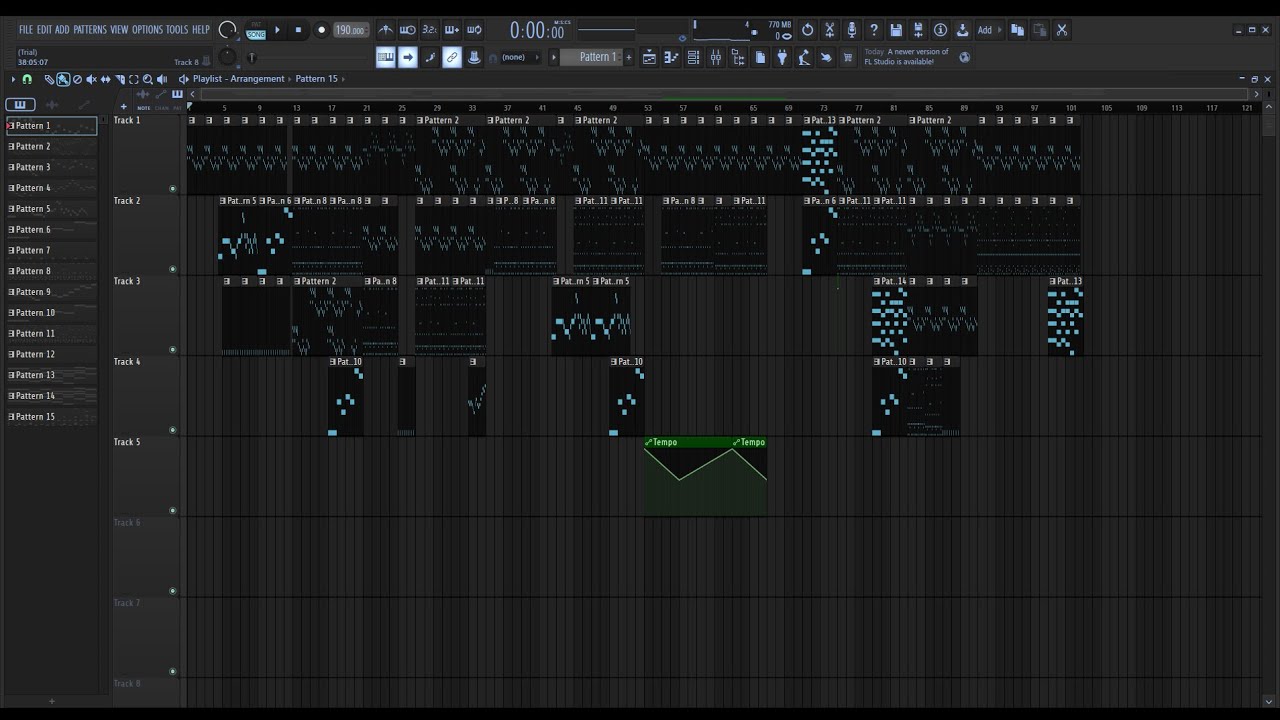Toggle typing keyboard to piano button
This screenshot has width=1280, height=720.
[385, 57]
